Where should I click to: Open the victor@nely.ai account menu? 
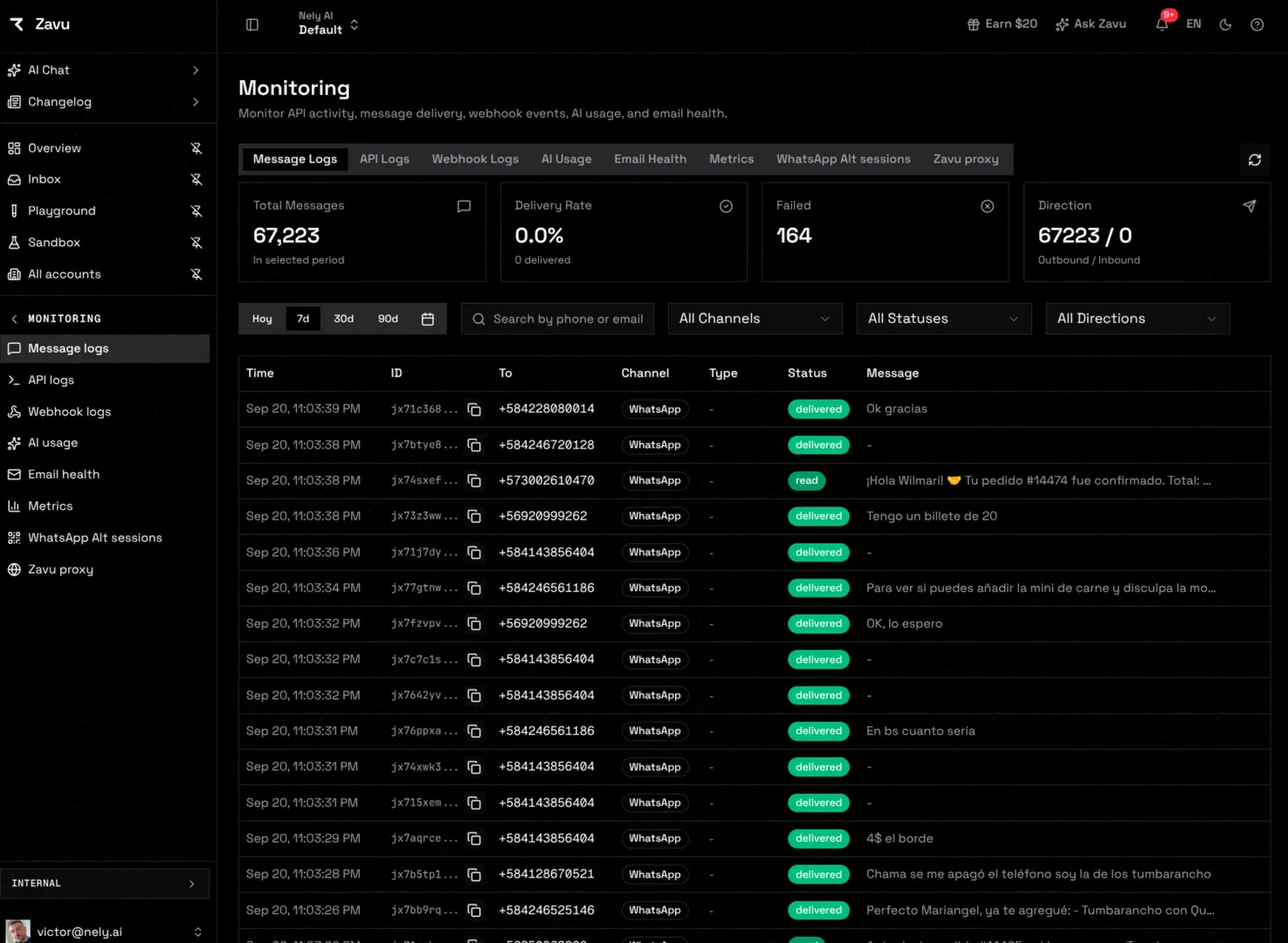(105, 932)
